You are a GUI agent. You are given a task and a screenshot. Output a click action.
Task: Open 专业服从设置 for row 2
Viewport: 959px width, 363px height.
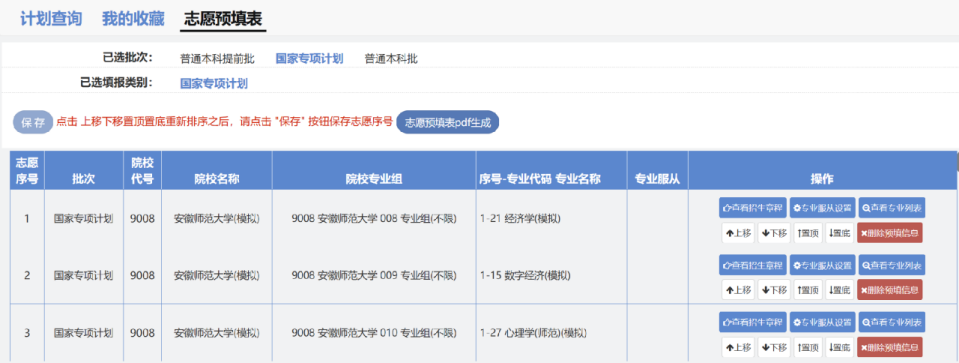pyautogui.click(x=822, y=265)
